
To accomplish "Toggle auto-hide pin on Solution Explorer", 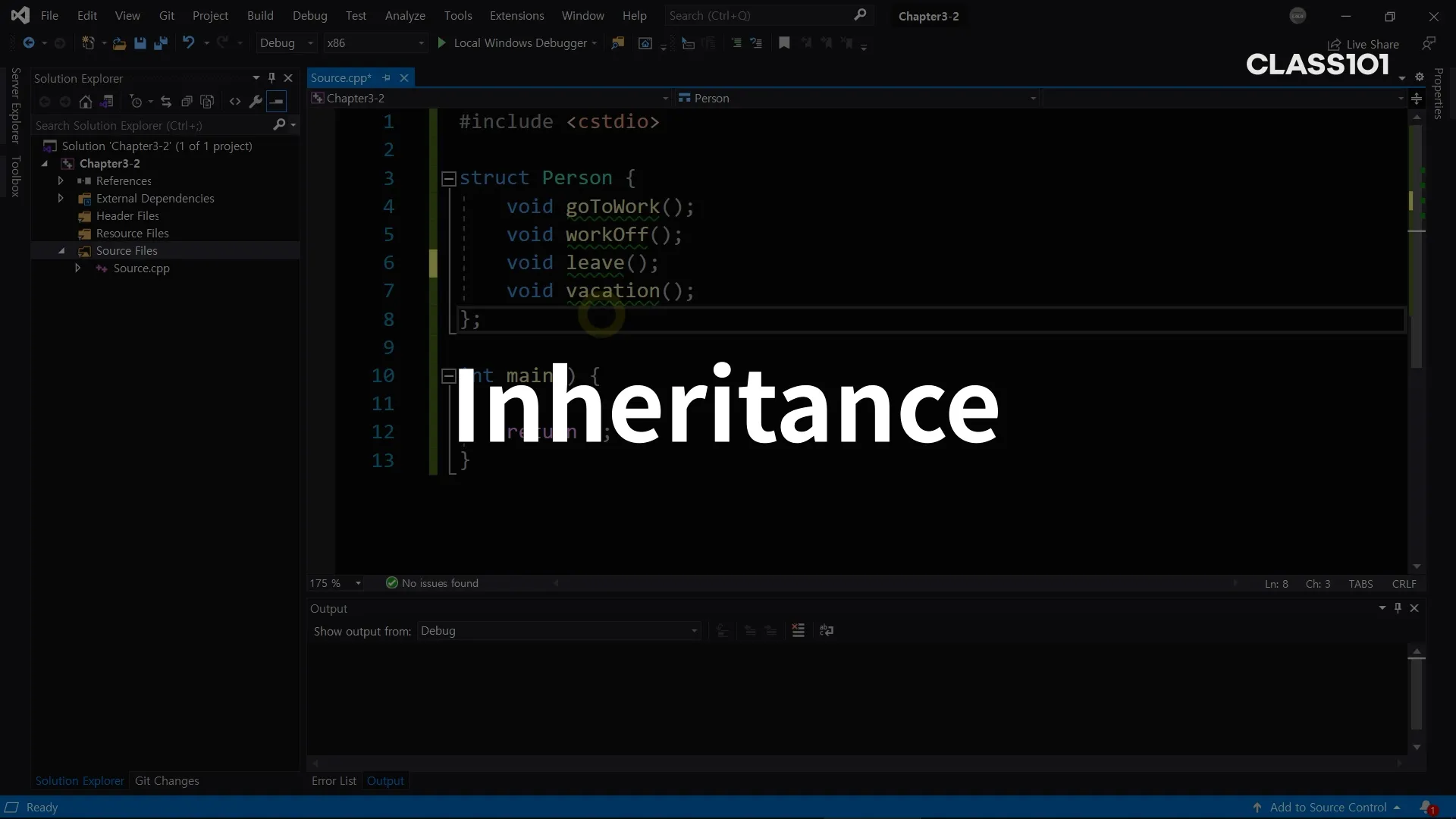I will tap(272, 78).
